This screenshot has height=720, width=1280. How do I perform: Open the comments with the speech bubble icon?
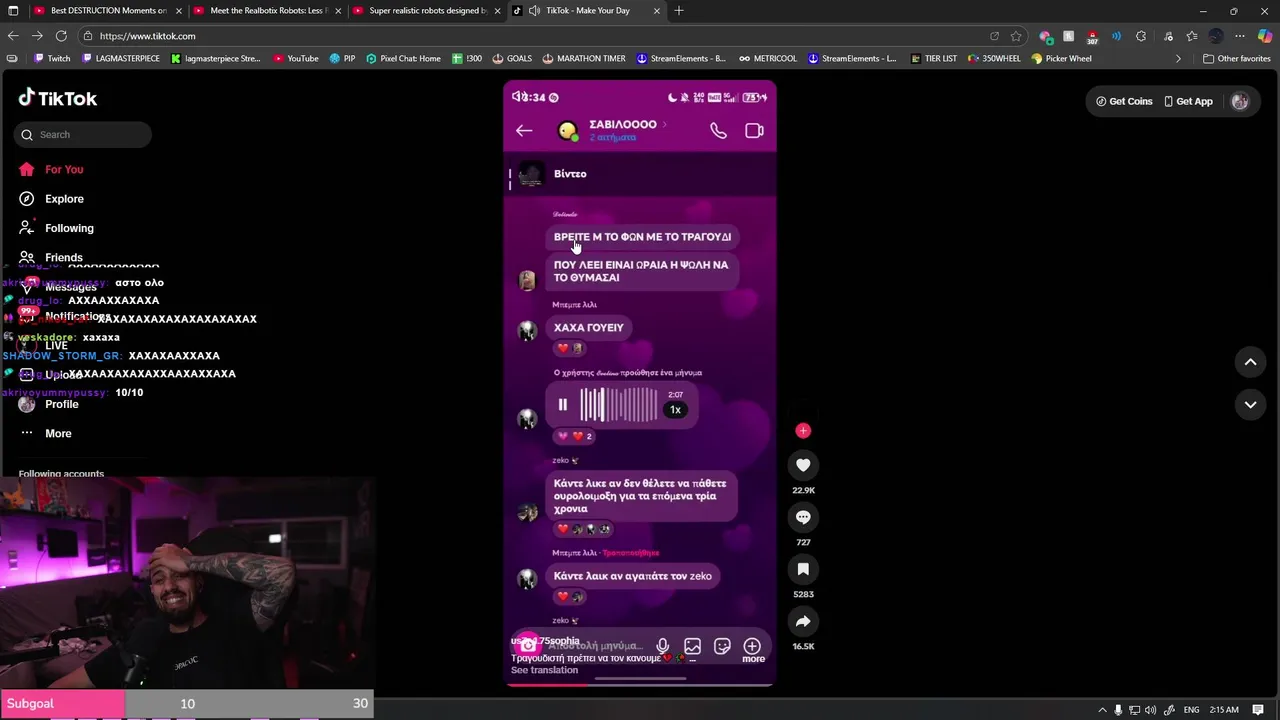[803, 517]
